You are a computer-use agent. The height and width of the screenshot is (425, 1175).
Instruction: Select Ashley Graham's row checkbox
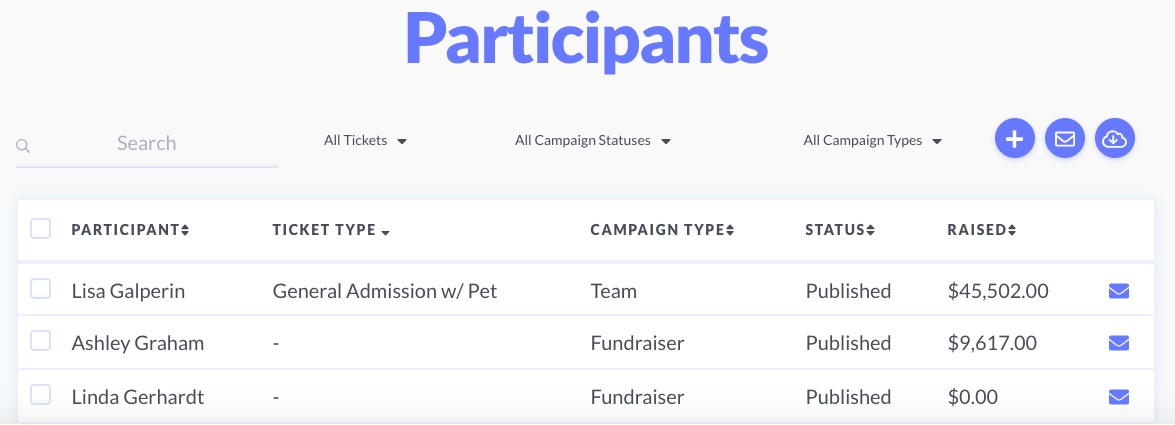40,341
